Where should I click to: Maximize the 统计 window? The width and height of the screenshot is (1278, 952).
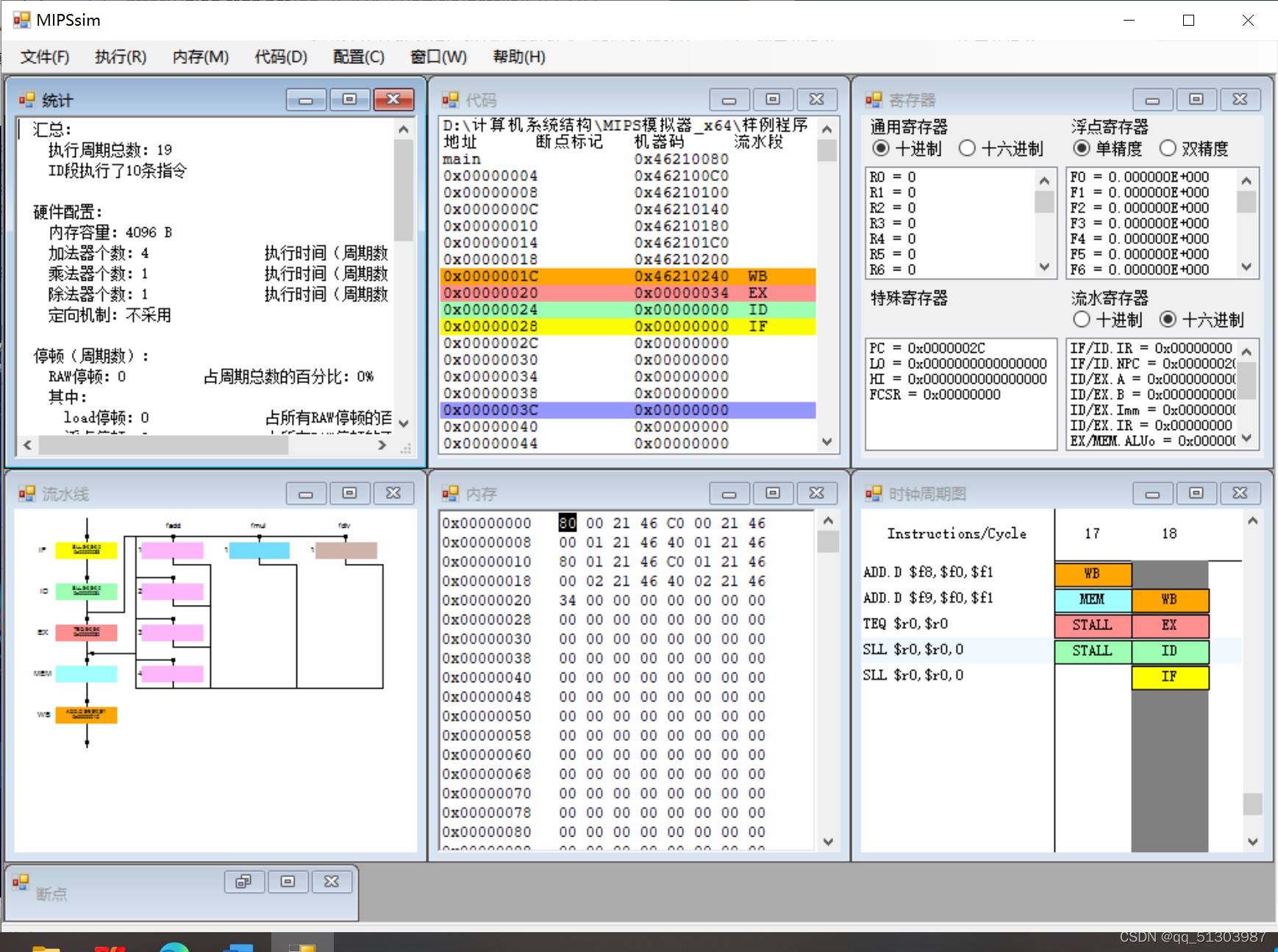pos(350,99)
